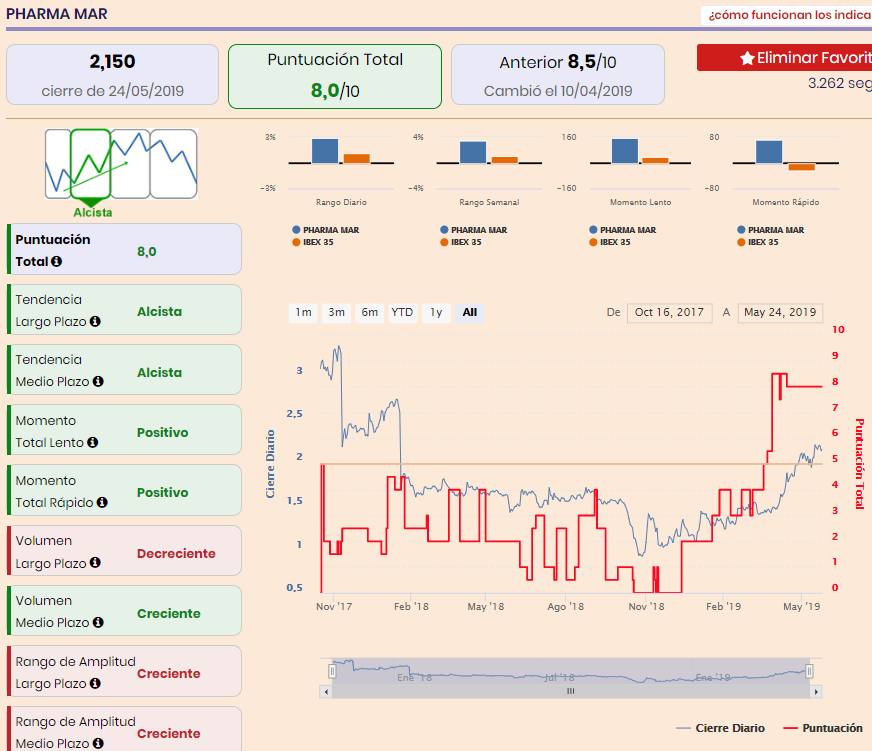Image resolution: width=872 pixels, height=751 pixels.
Task: Click info icon for Tendencia Largo Plazo
Action: point(95,322)
